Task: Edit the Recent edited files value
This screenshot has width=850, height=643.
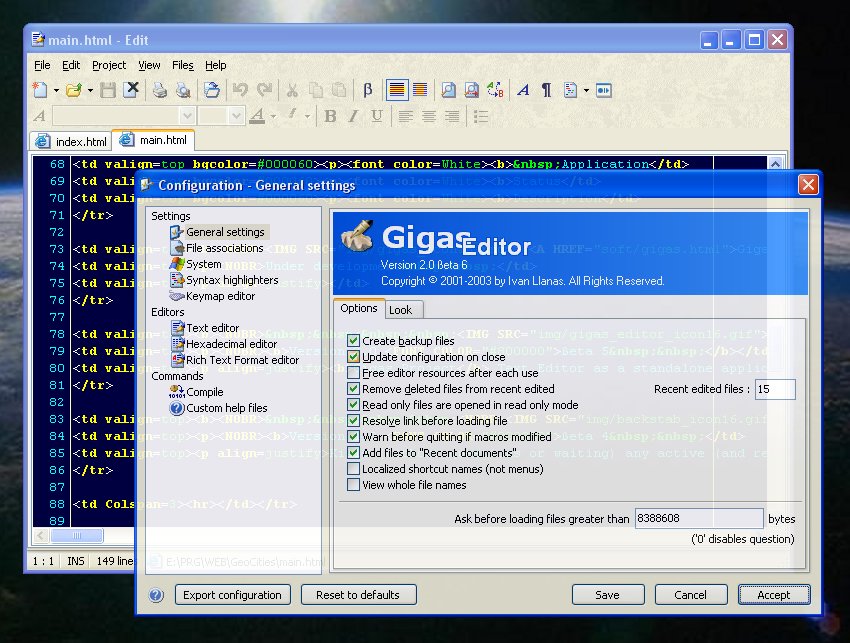Action: pos(774,389)
